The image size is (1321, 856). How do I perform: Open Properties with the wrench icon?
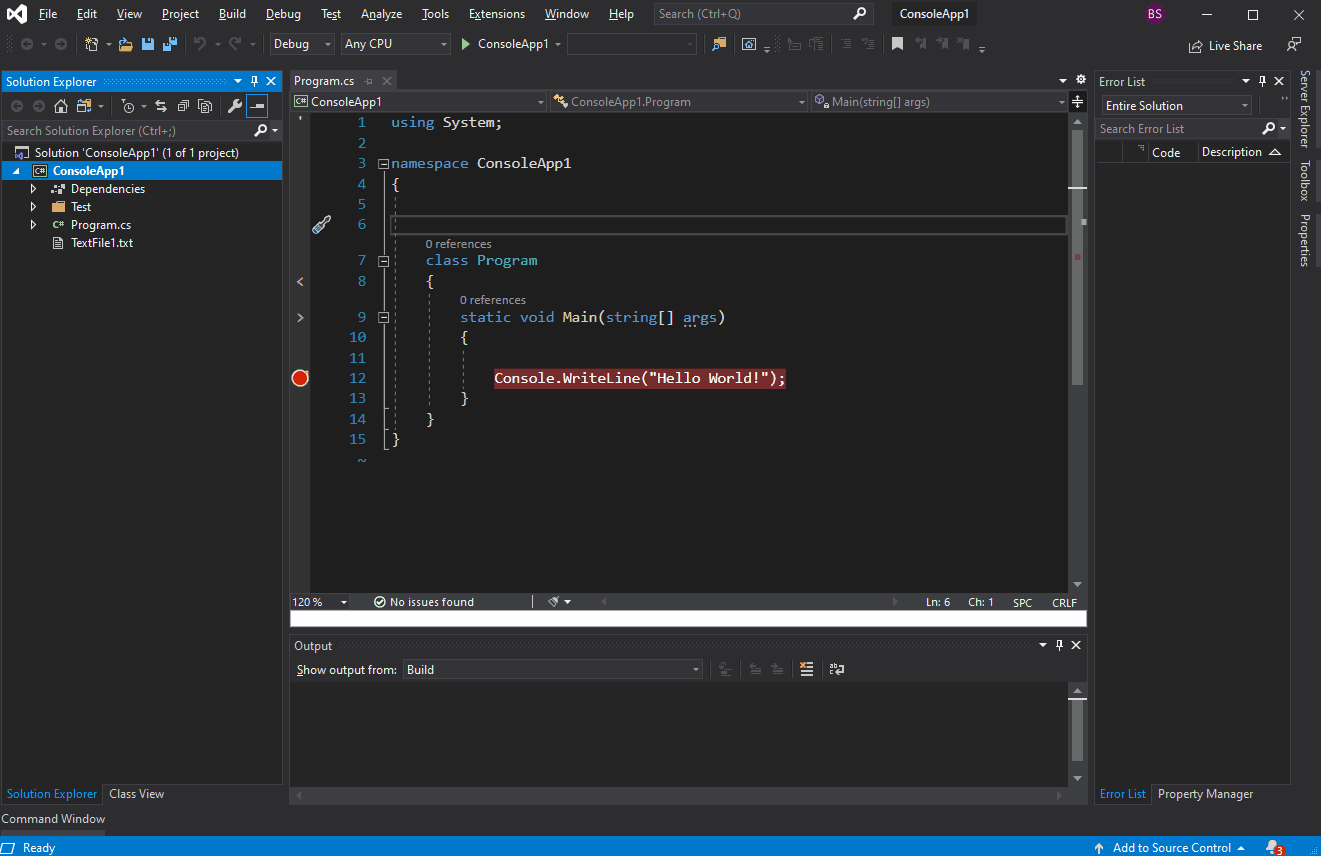pyautogui.click(x=235, y=106)
